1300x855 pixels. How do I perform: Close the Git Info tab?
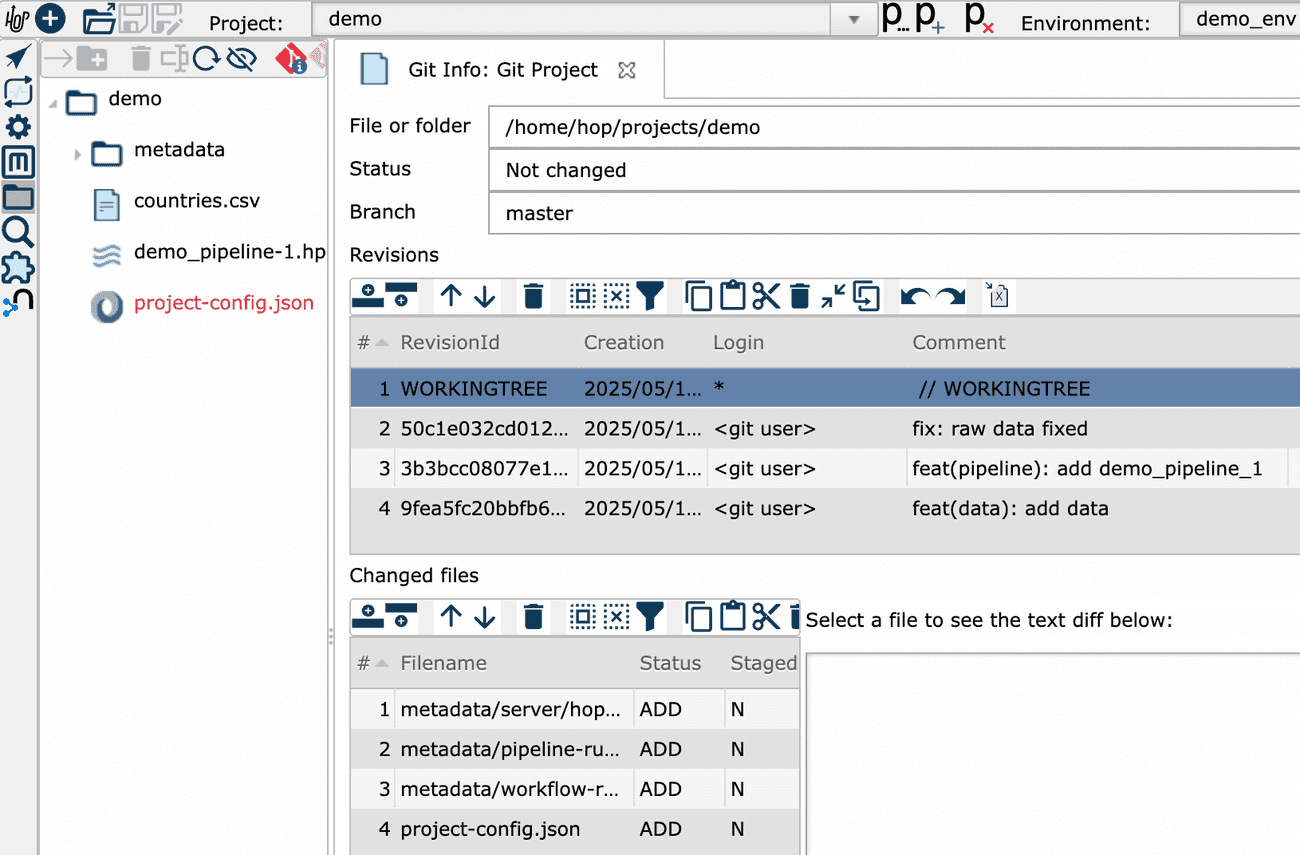(x=627, y=70)
